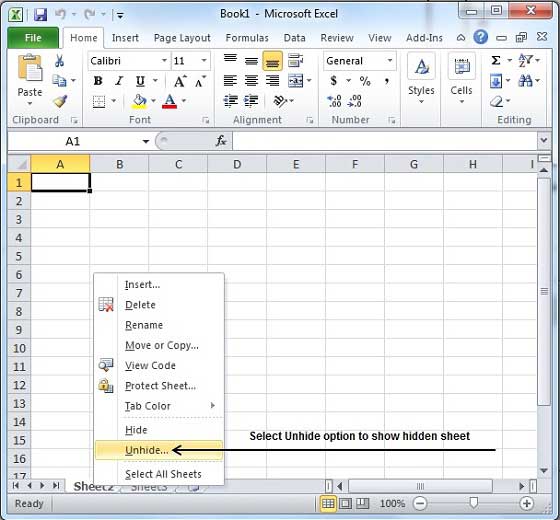
Task: Choose Unhide... from the context menu
Action: click(159, 450)
